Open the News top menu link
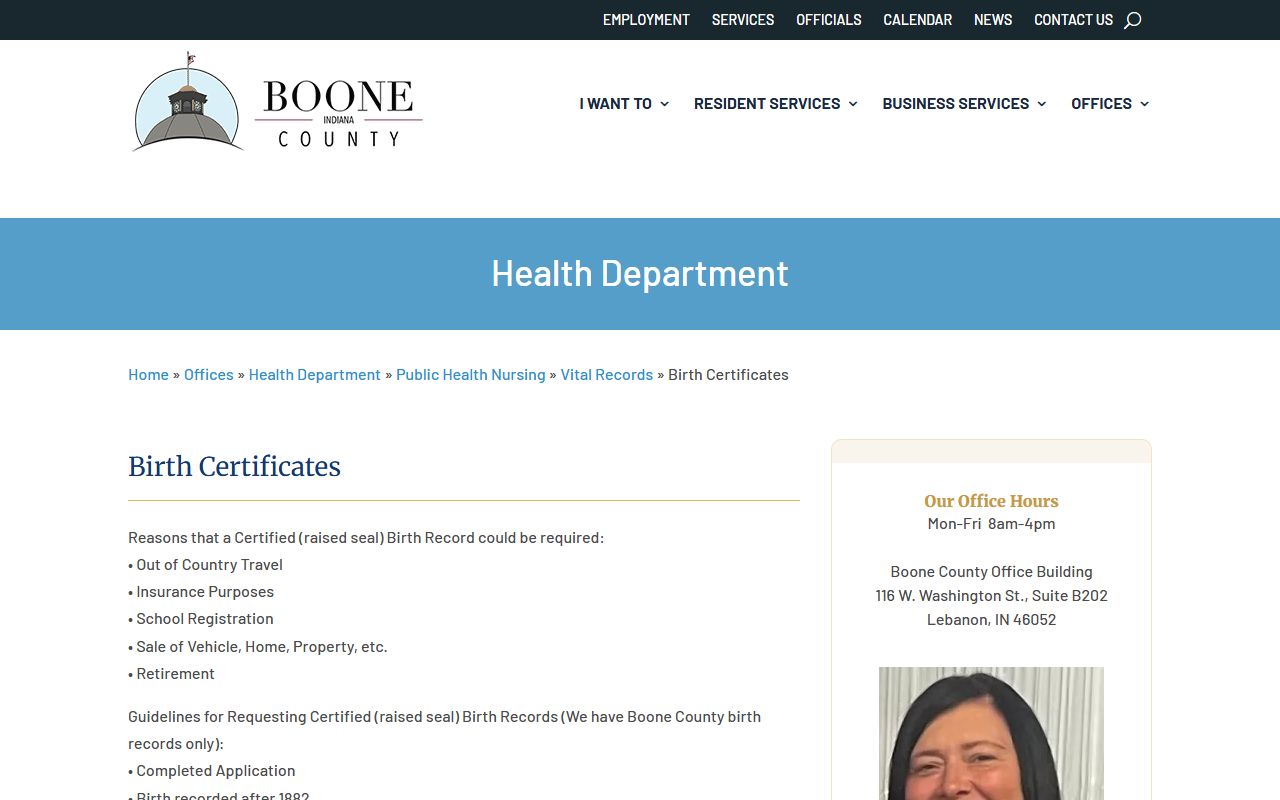Viewport: 1280px width, 800px height. 993,20
